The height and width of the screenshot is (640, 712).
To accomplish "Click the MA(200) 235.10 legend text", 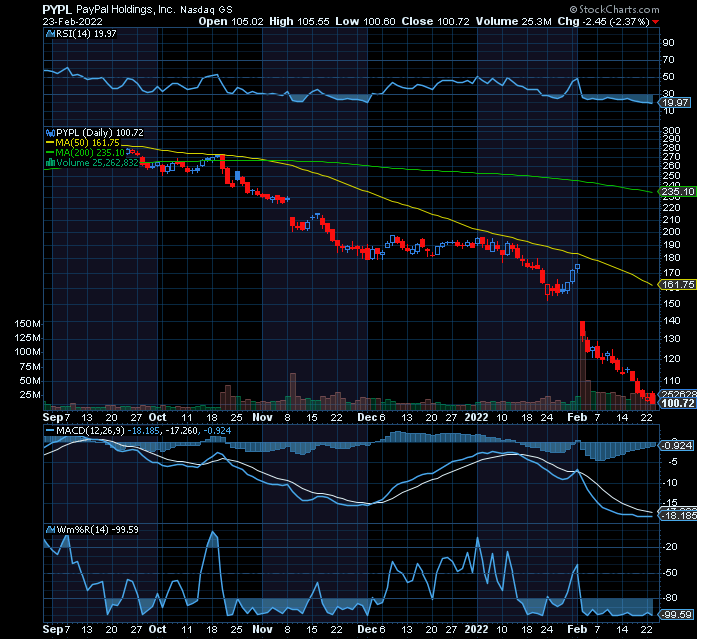I will tap(90, 153).
